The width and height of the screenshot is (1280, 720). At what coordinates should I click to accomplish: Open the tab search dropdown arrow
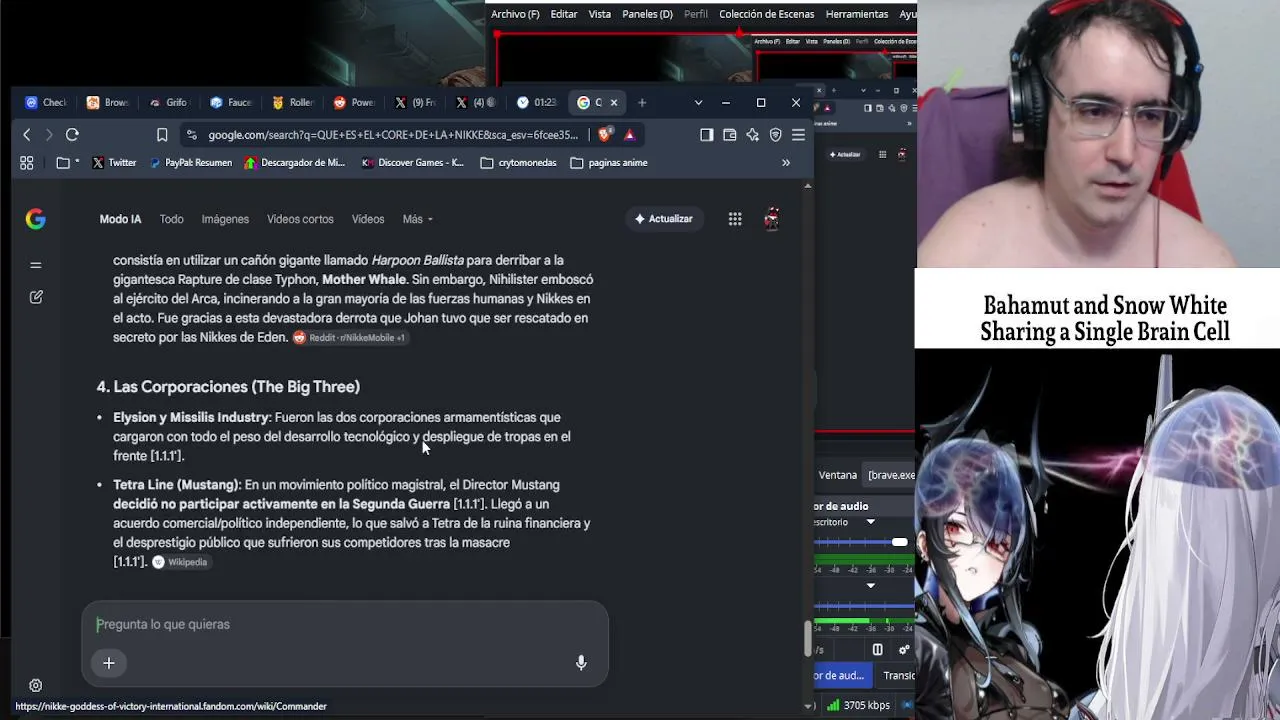coord(698,102)
